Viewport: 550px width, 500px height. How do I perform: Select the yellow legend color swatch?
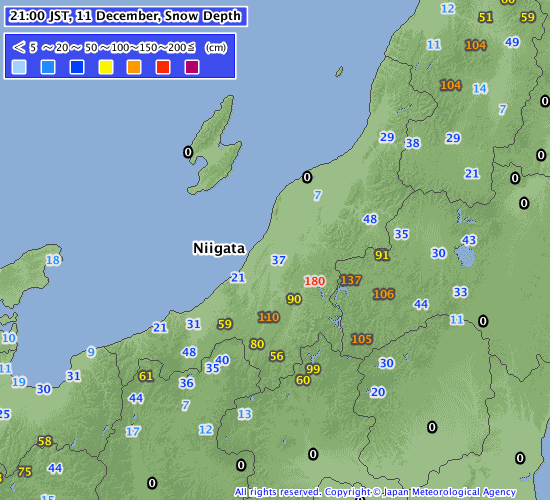(106, 67)
